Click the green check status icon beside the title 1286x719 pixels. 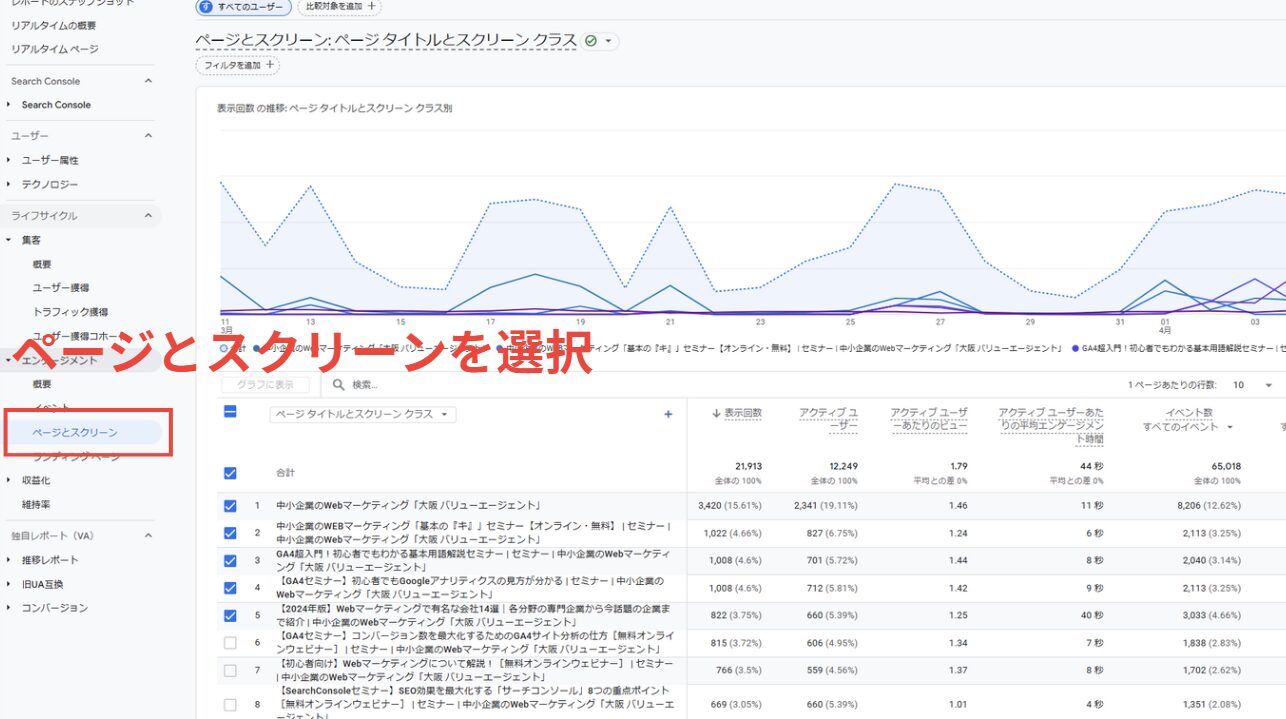[x=591, y=41]
